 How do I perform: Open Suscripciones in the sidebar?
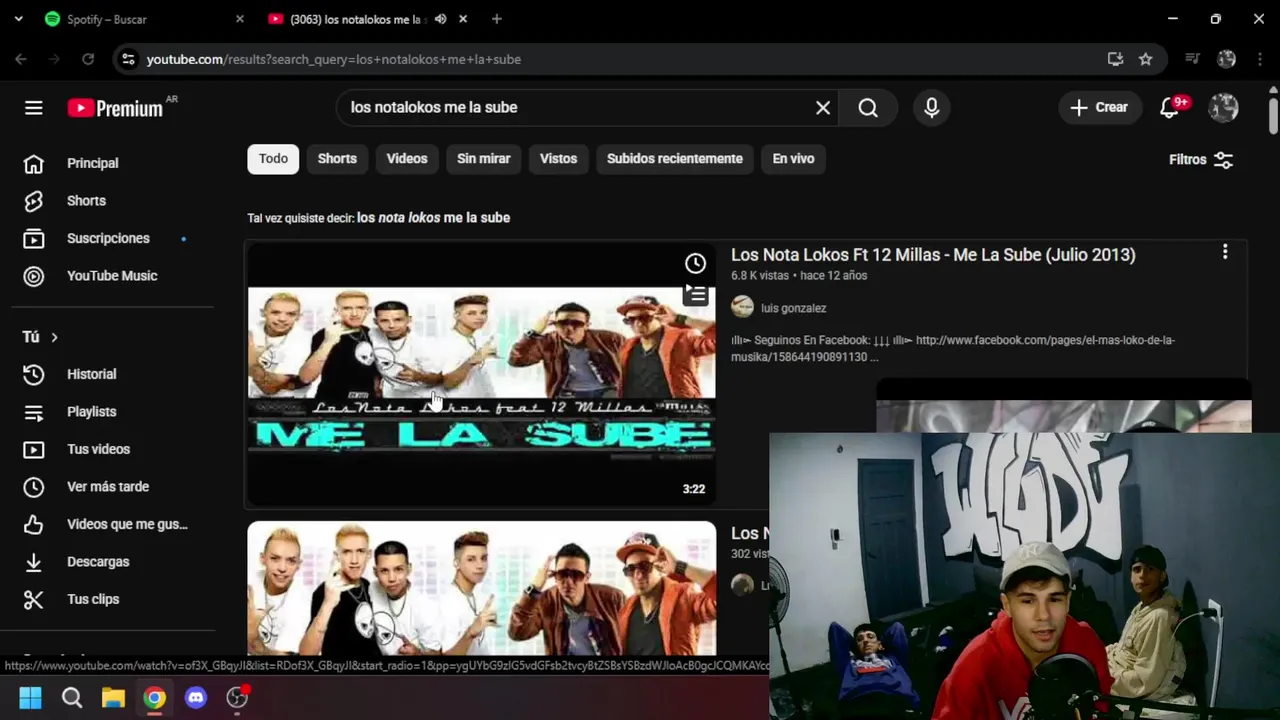pyautogui.click(x=107, y=238)
